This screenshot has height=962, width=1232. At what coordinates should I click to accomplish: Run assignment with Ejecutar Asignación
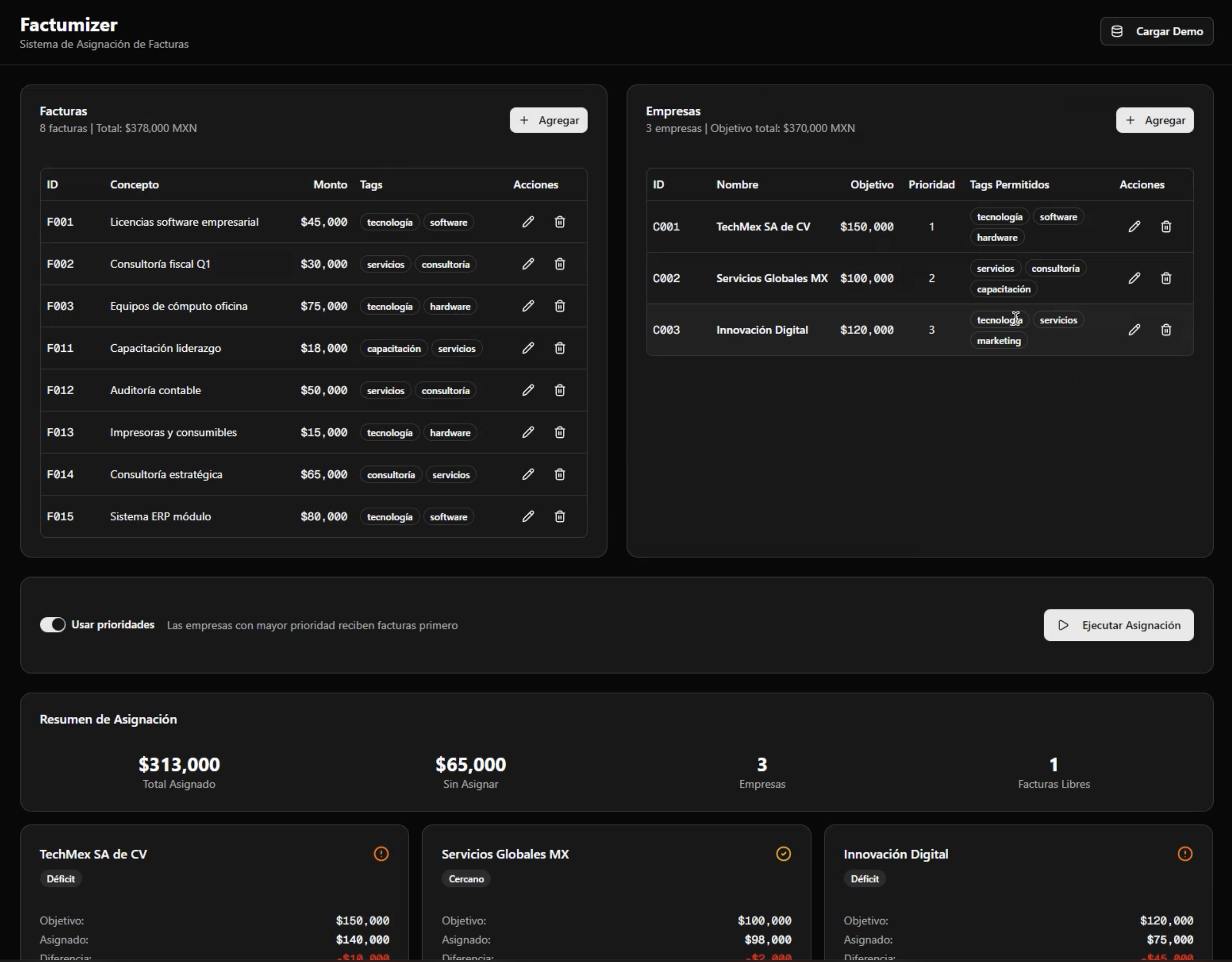click(x=1119, y=625)
